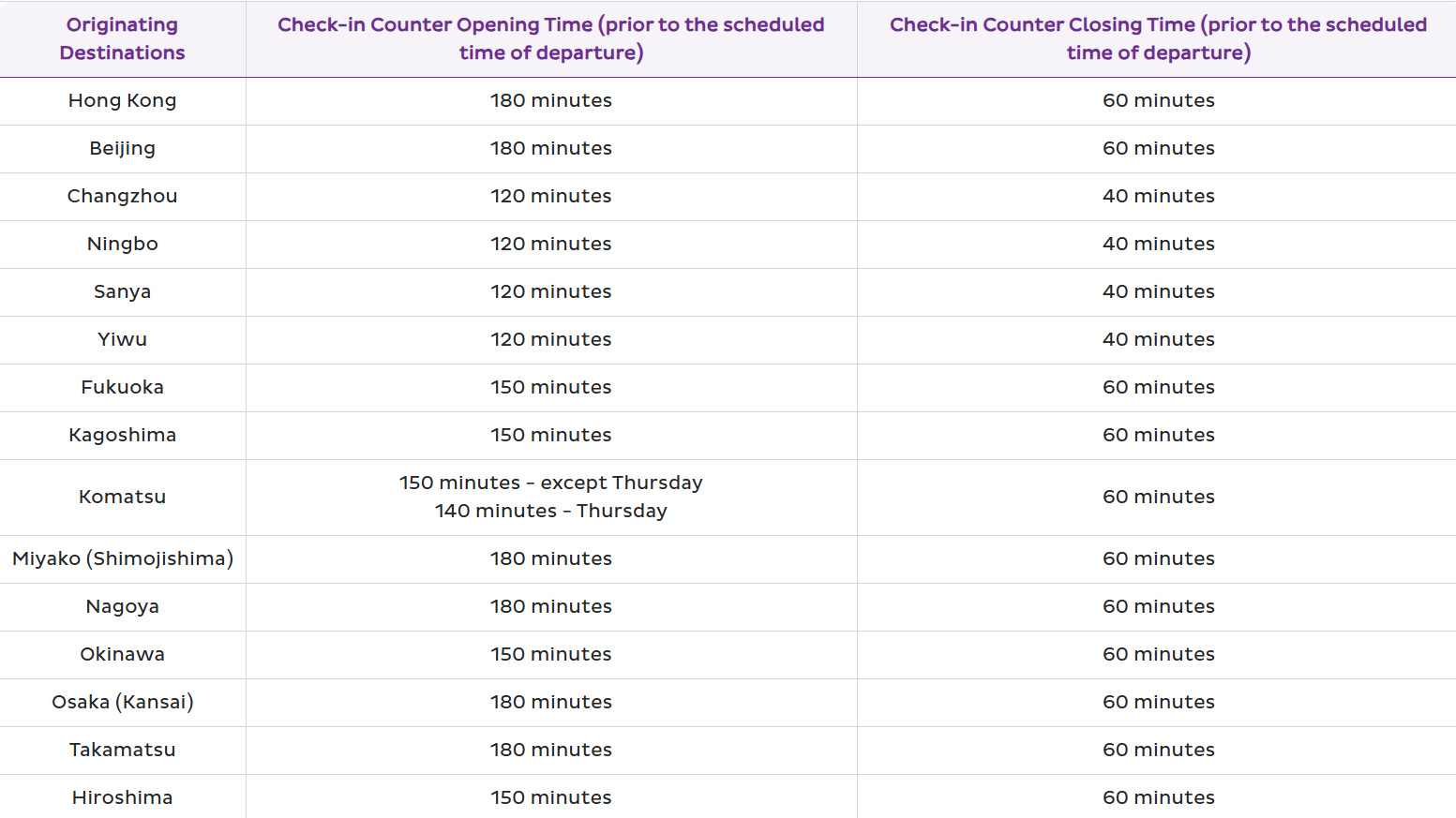Click Hong Kong's 180 minutes opening time
The image size is (1456, 818).
click(550, 100)
